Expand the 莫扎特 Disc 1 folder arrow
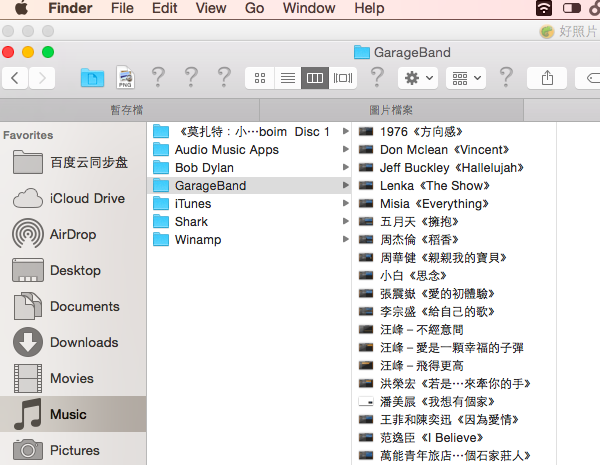 pos(346,131)
